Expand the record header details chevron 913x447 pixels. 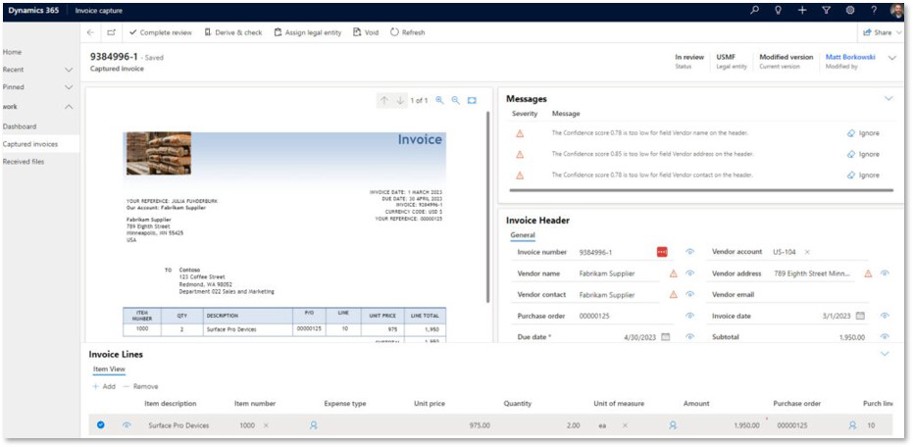(x=892, y=58)
